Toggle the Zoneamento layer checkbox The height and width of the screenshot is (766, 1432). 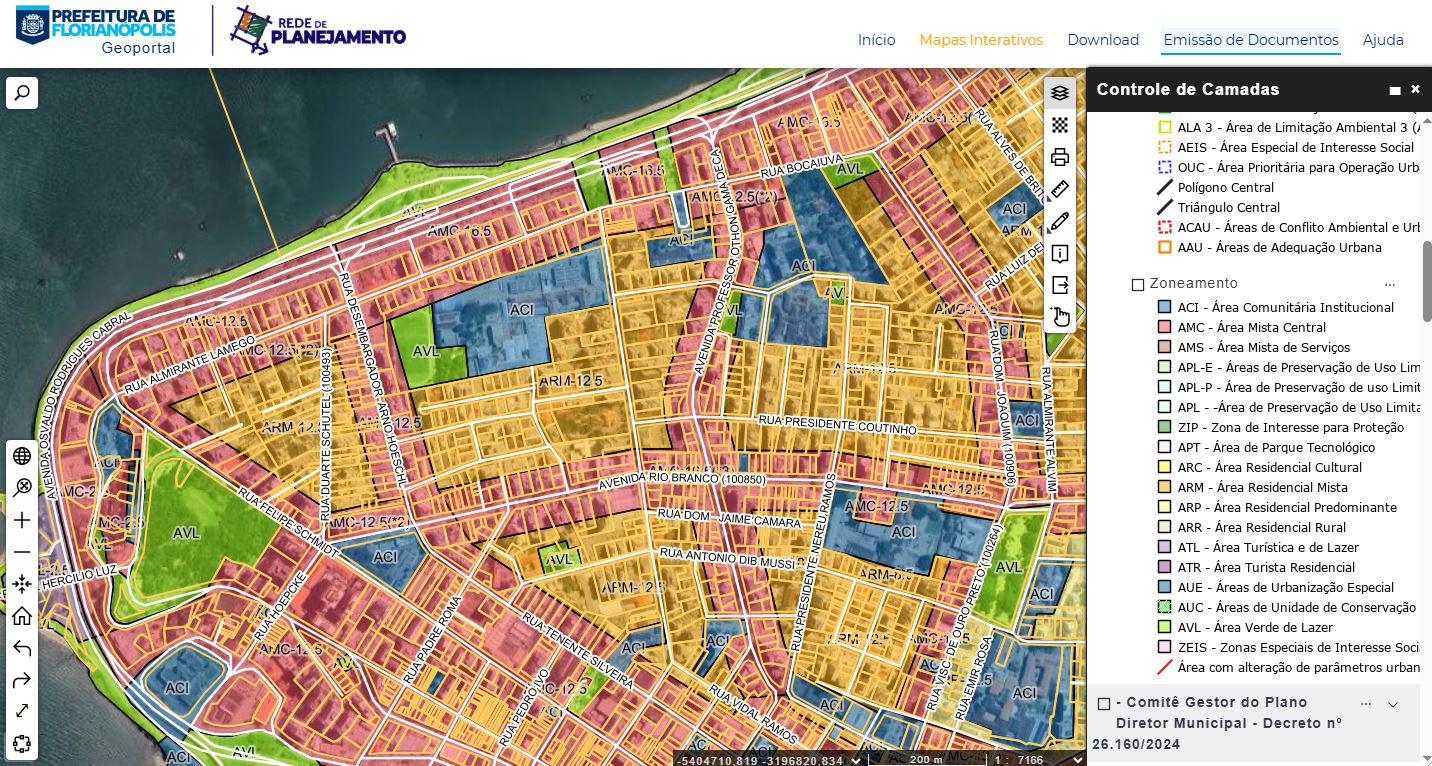pyautogui.click(x=1137, y=284)
